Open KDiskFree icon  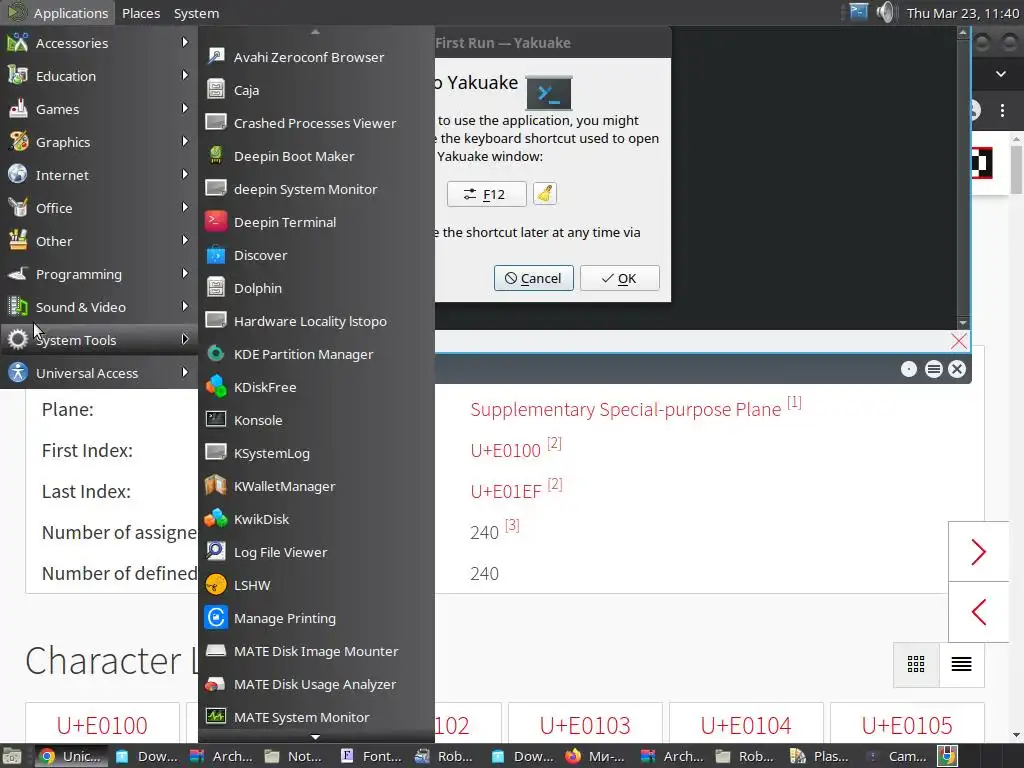pos(216,387)
